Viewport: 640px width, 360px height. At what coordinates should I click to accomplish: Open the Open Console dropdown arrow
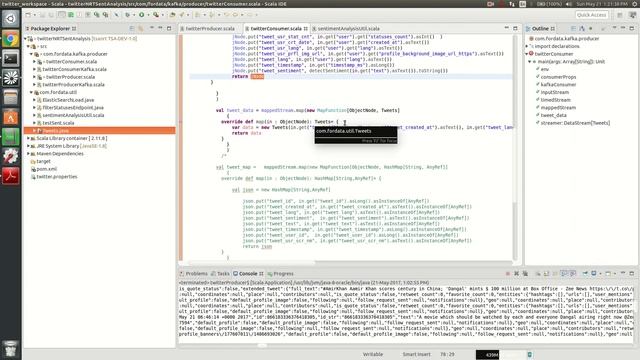coord(614,273)
